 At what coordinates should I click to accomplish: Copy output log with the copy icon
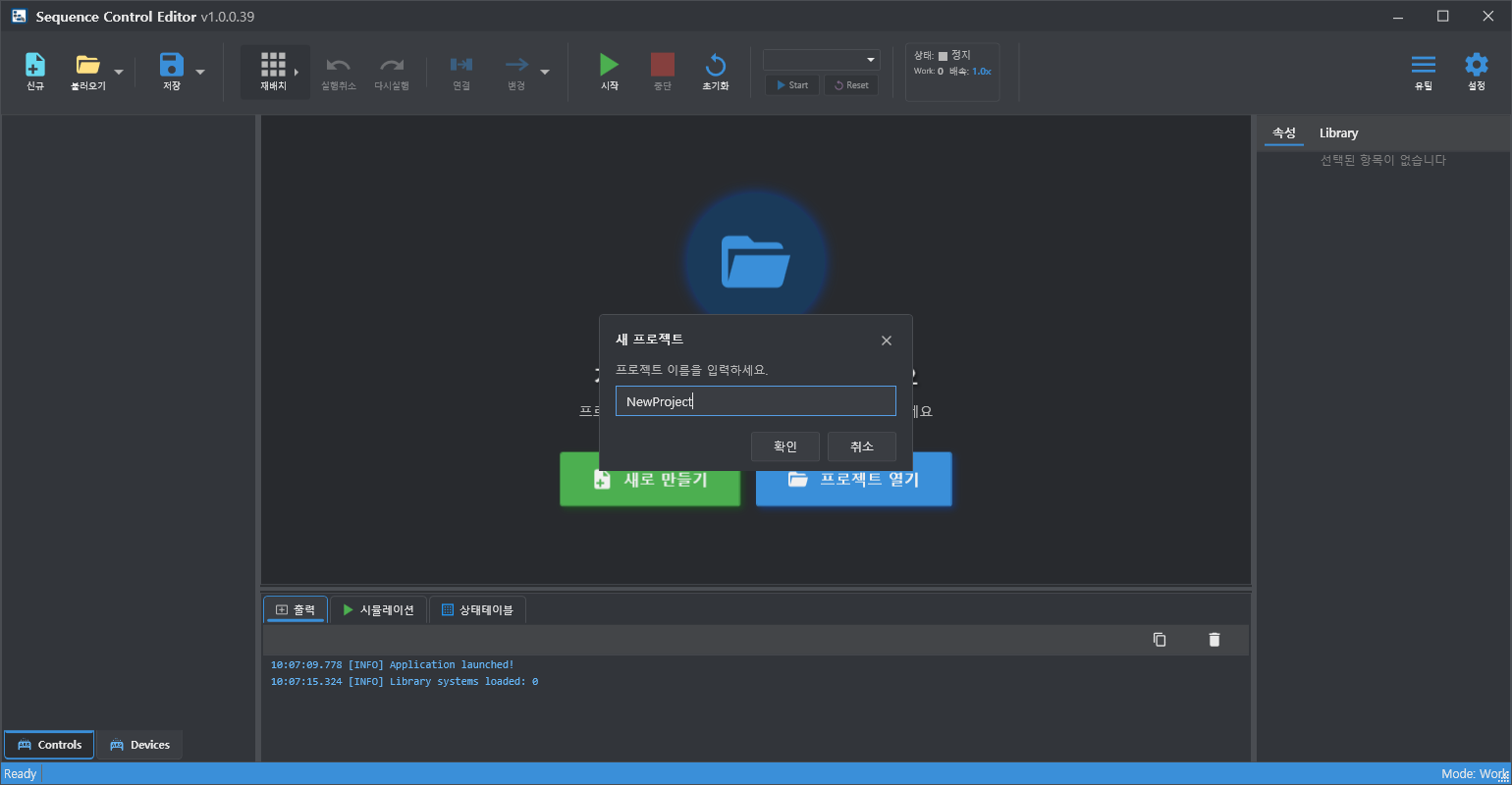1160,640
